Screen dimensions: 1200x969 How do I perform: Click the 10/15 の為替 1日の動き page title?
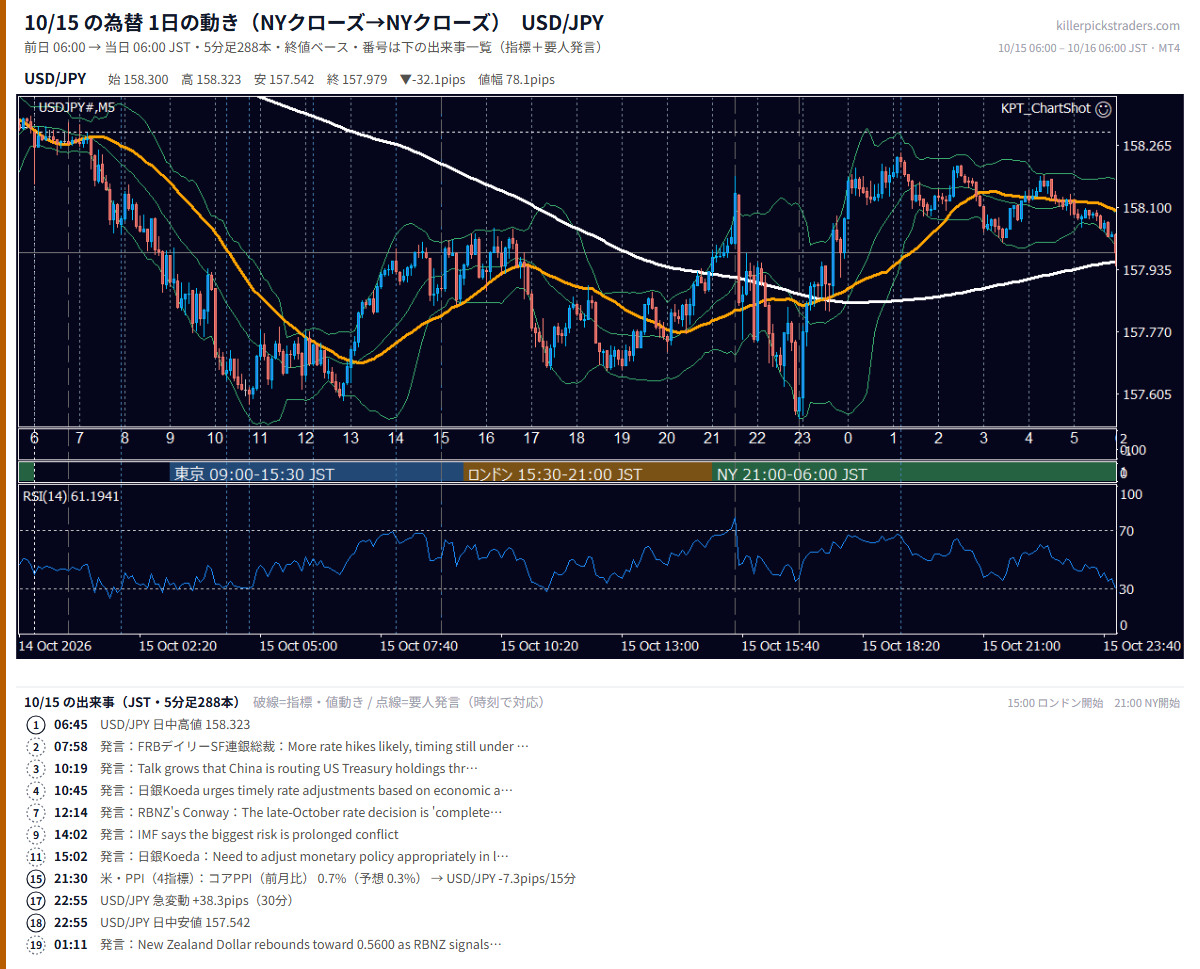click(314, 23)
